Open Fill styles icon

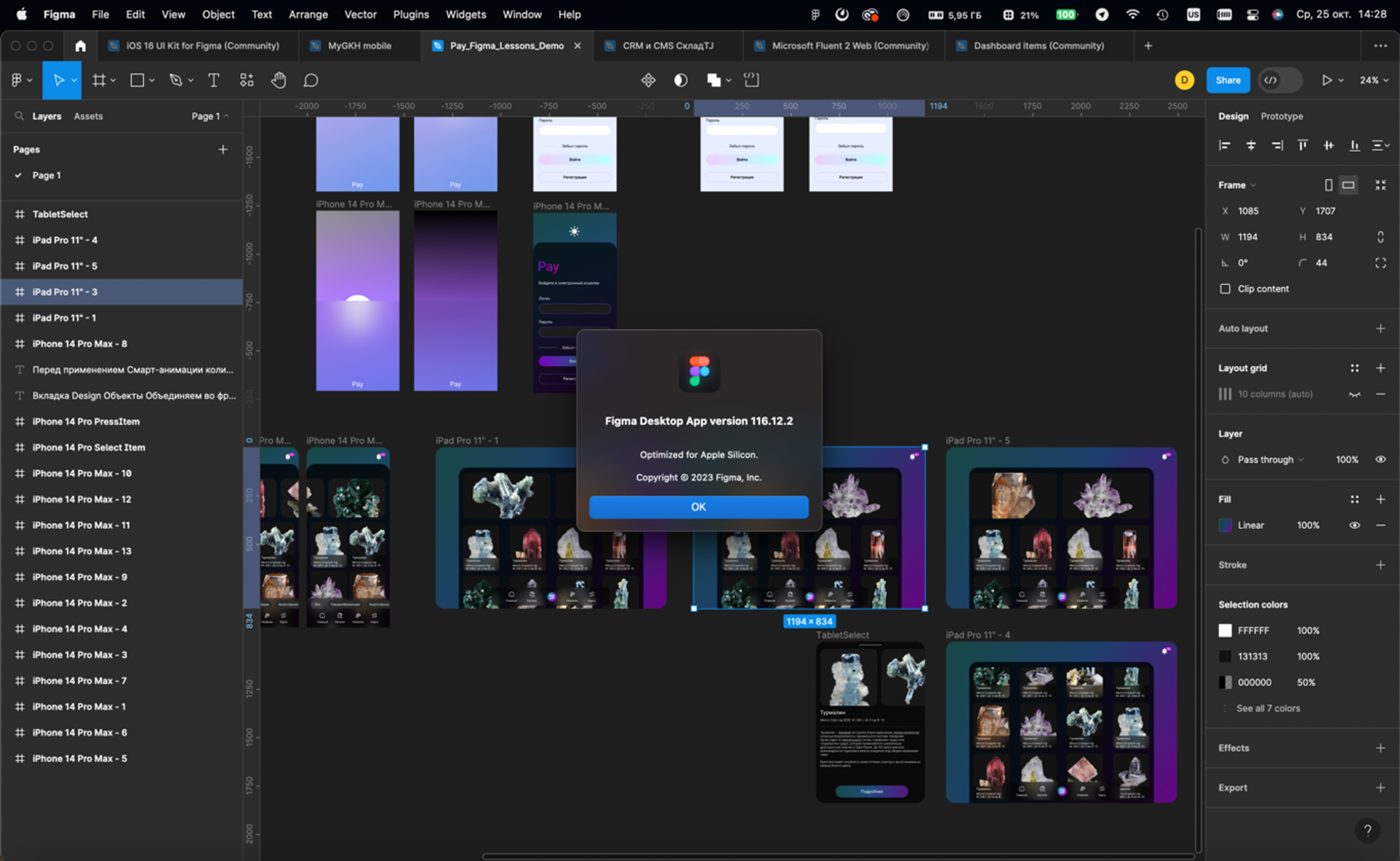(1354, 499)
